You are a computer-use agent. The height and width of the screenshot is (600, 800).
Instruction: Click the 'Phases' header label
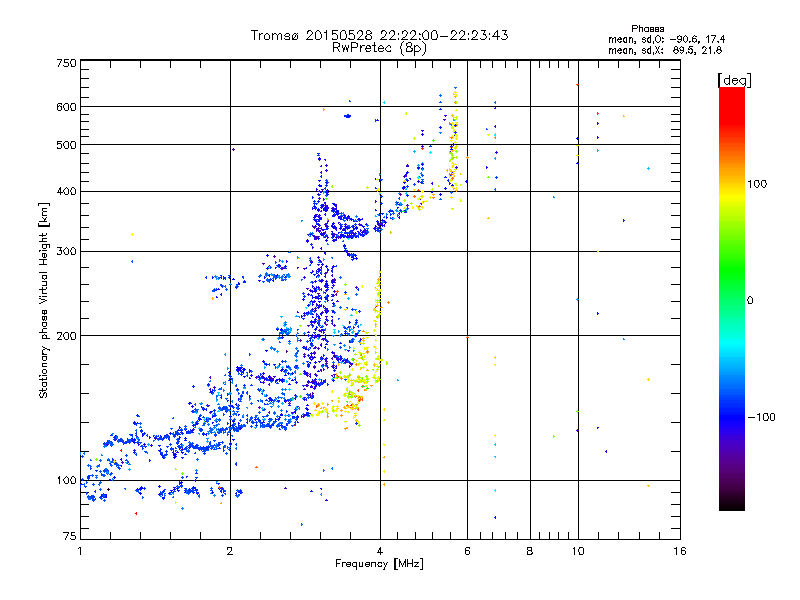tap(647, 29)
